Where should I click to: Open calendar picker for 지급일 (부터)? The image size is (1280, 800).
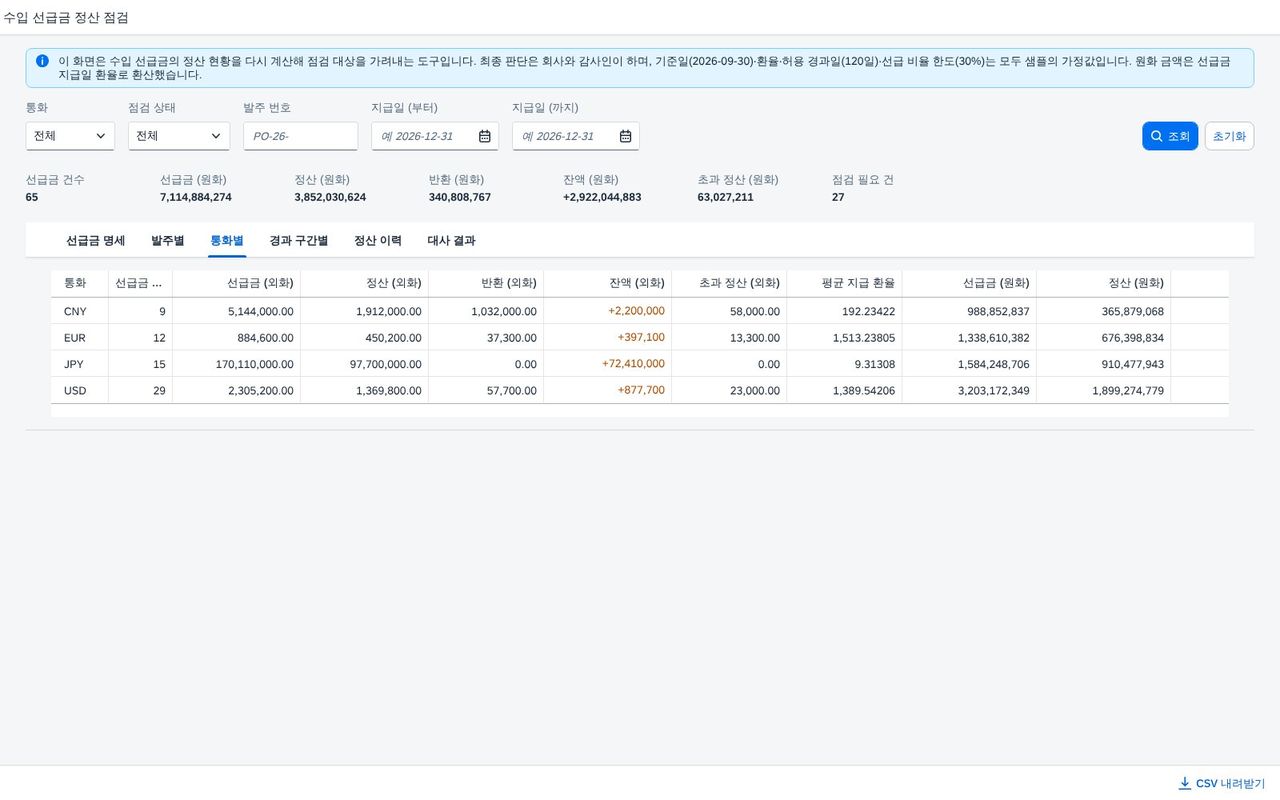coord(484,136)
